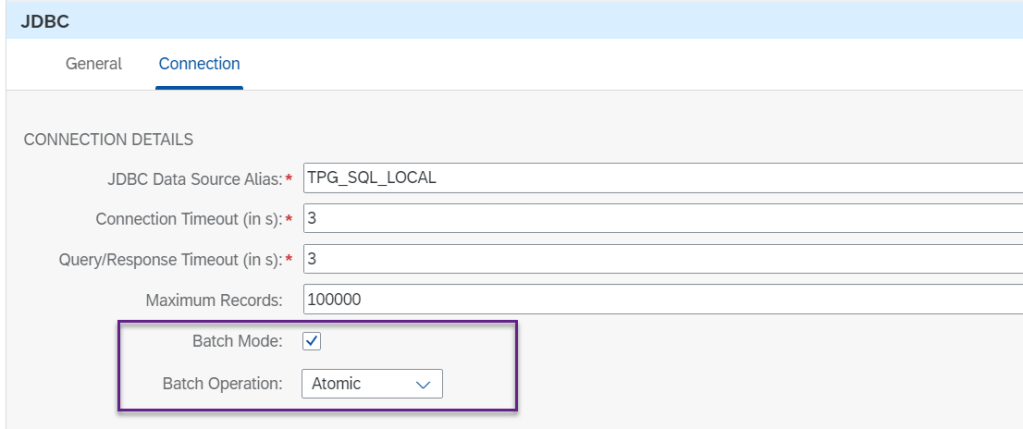Click the Query/Response Timeout (in s) label
1023x429 pixels.
click(171, 260)
